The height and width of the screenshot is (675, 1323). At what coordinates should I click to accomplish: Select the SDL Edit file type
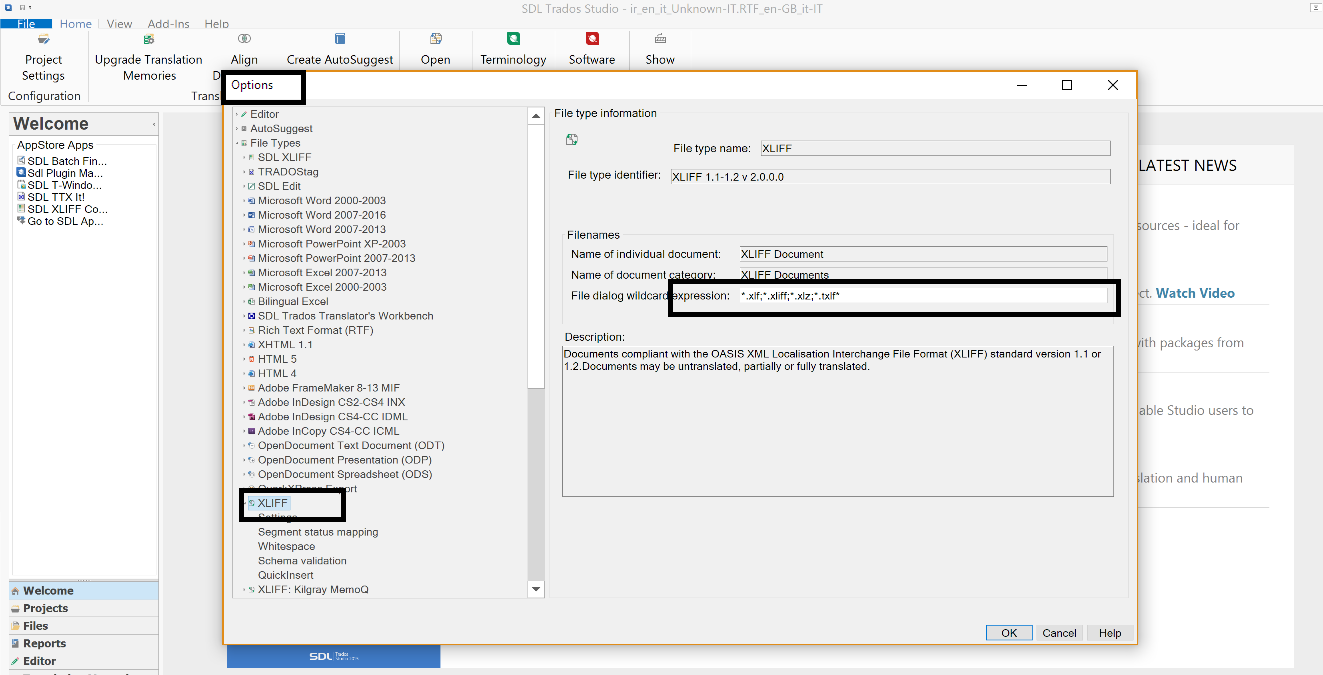click(279, 186)
